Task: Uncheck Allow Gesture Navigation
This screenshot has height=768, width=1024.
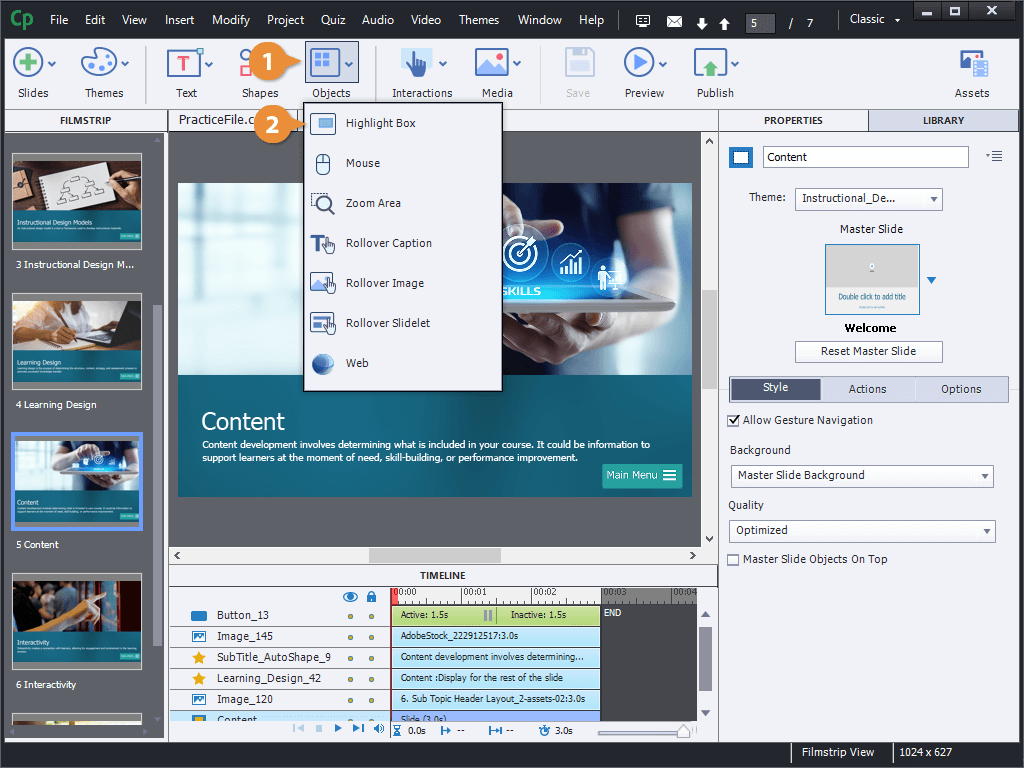Action: [x=734, y=421]
